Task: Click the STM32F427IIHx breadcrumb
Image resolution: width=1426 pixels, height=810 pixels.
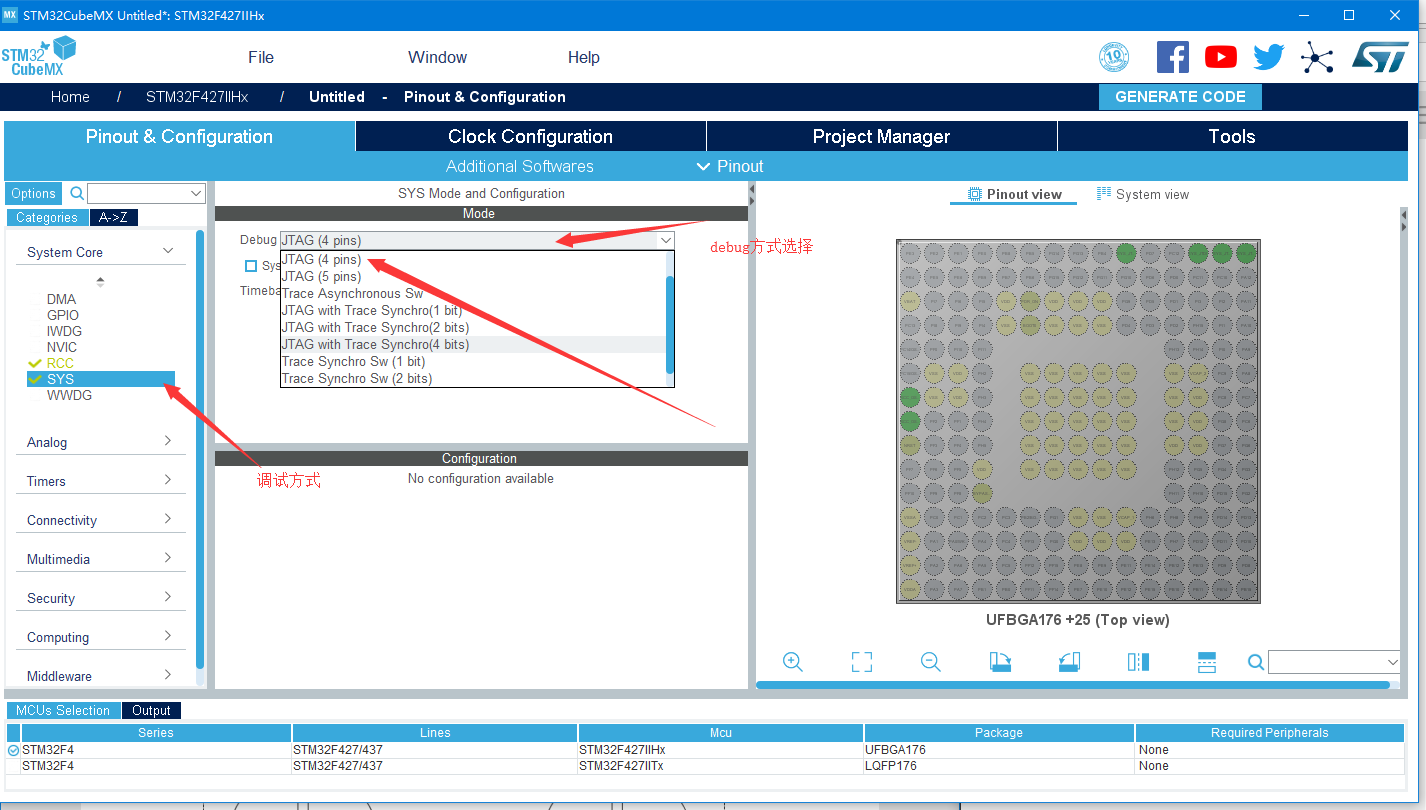Action: 197,97
